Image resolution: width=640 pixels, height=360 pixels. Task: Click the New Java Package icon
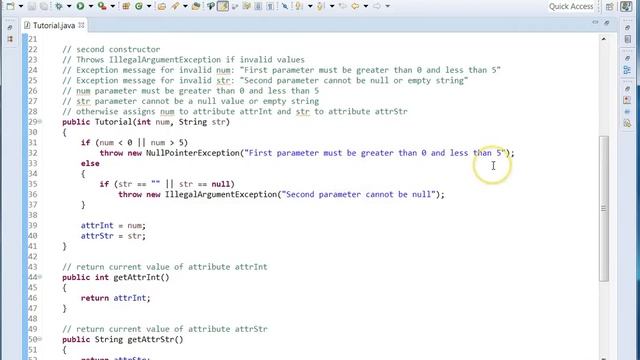(x=125, y=6)
